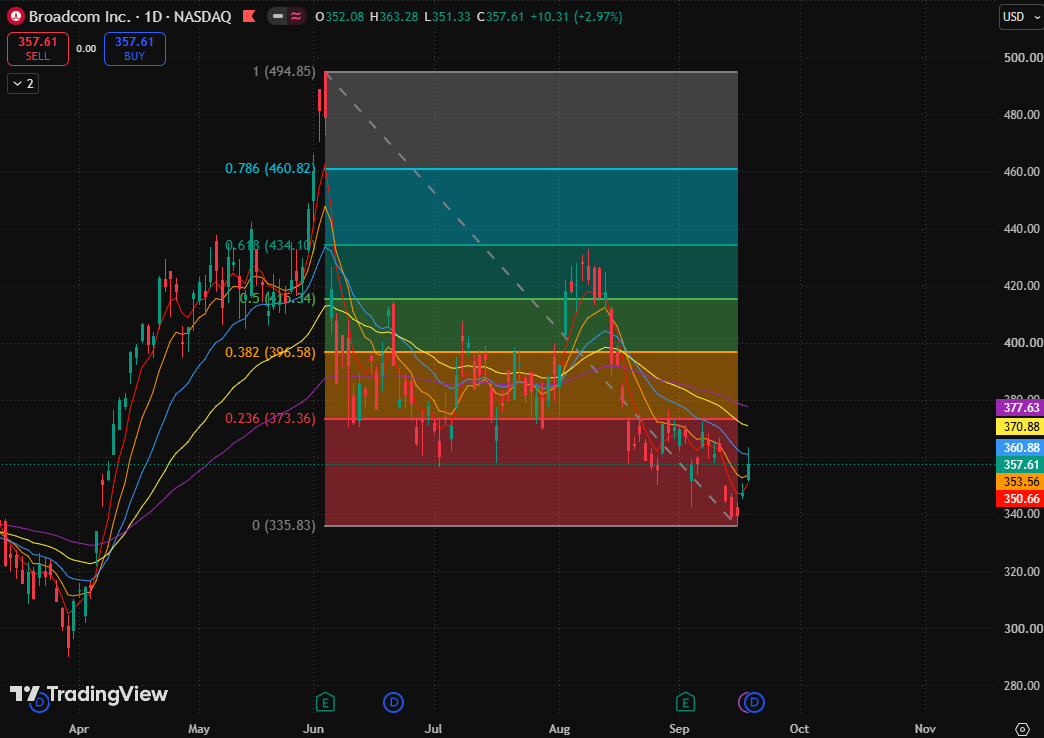Click the Oct label on the time axis
The image size is (1044, 738).
click(x=799, y=729)
